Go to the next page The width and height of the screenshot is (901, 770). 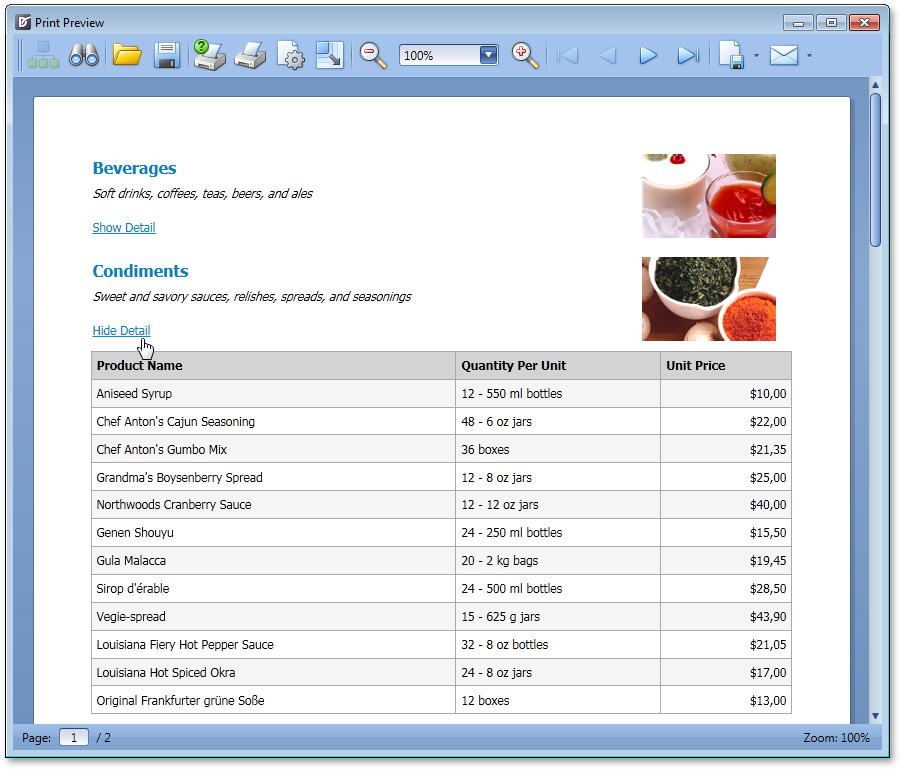pos(648,55)
